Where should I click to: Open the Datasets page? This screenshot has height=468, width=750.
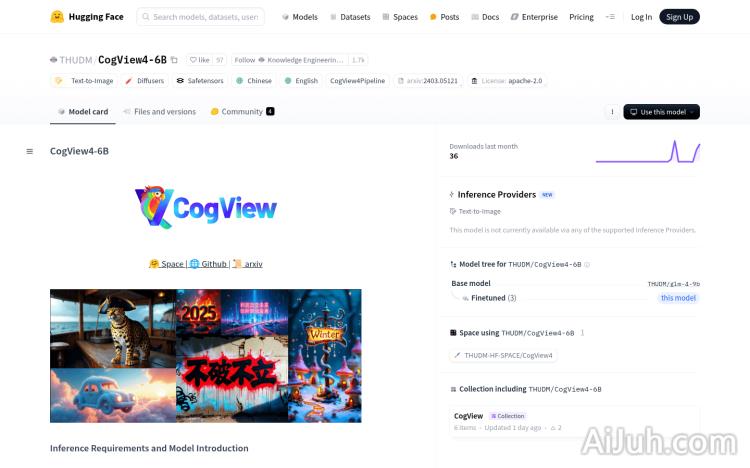[x=350, y=17]
